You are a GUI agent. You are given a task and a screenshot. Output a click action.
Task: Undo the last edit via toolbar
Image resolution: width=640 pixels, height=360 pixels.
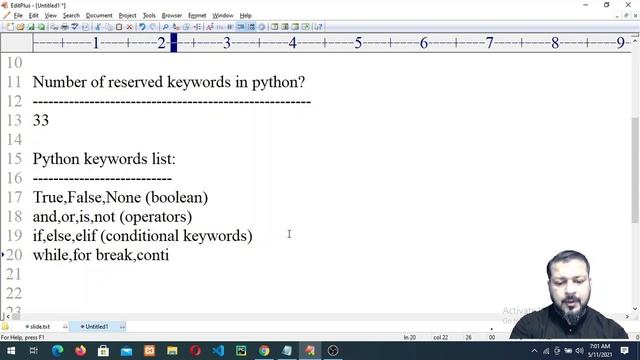pos(142,27)
